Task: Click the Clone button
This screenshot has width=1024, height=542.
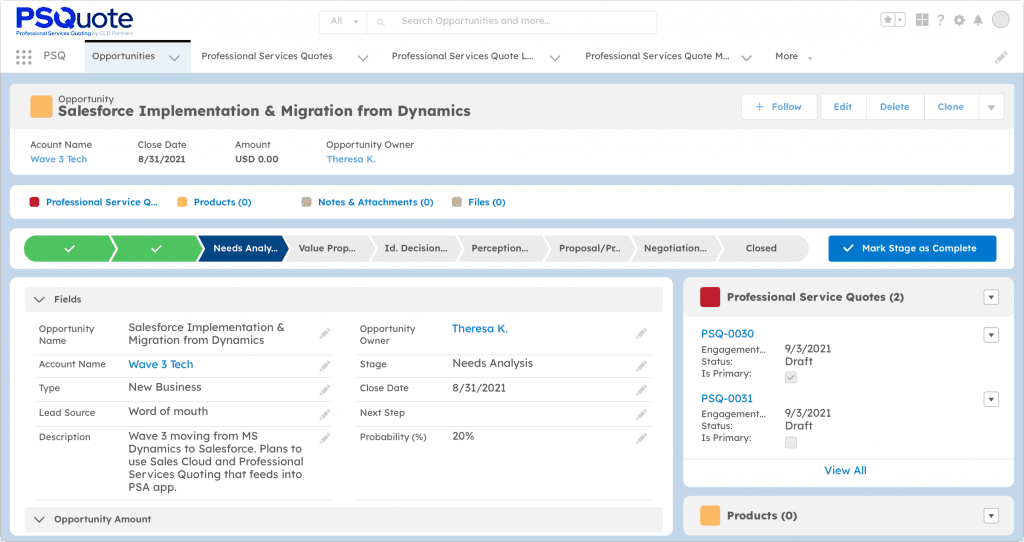Action: click(x=951, y=107)
